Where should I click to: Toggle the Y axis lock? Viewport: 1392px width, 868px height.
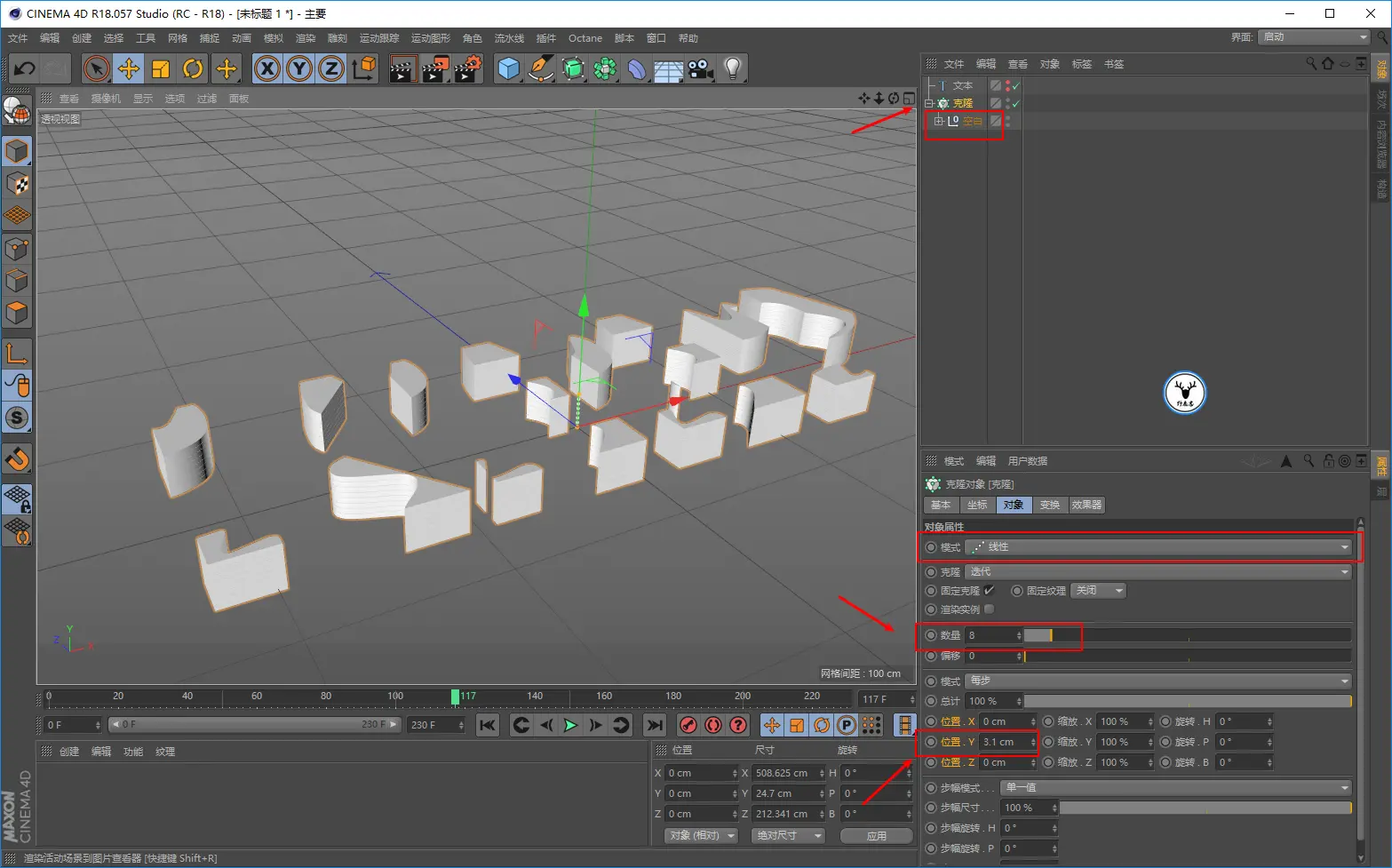(x=299, y=68)
